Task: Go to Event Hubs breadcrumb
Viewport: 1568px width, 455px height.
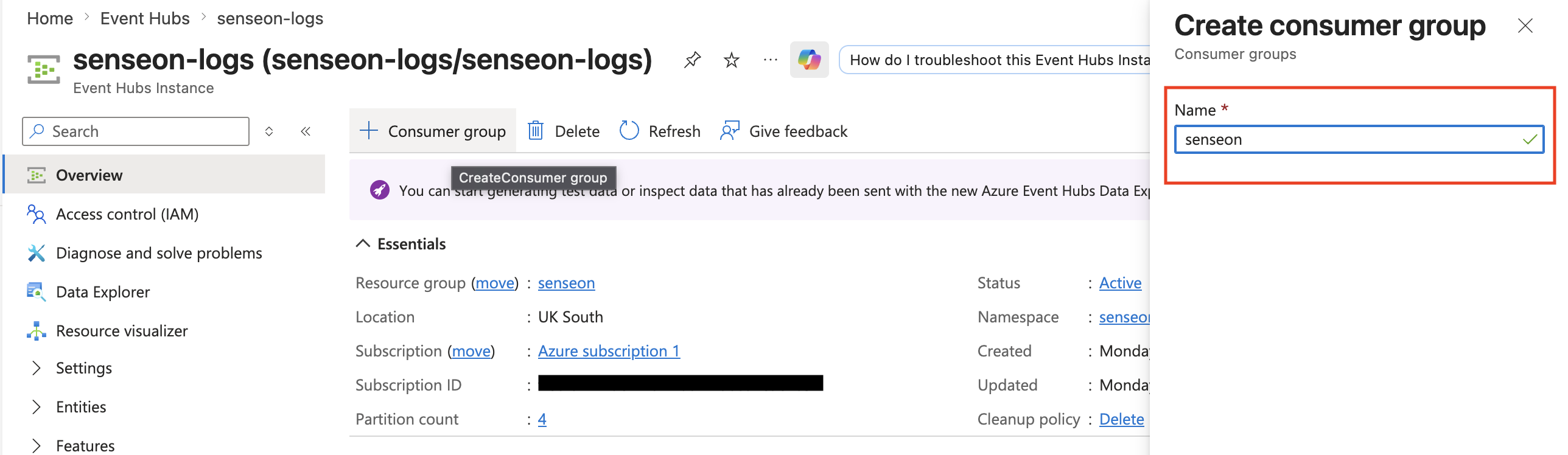Action: coord(145,19)
